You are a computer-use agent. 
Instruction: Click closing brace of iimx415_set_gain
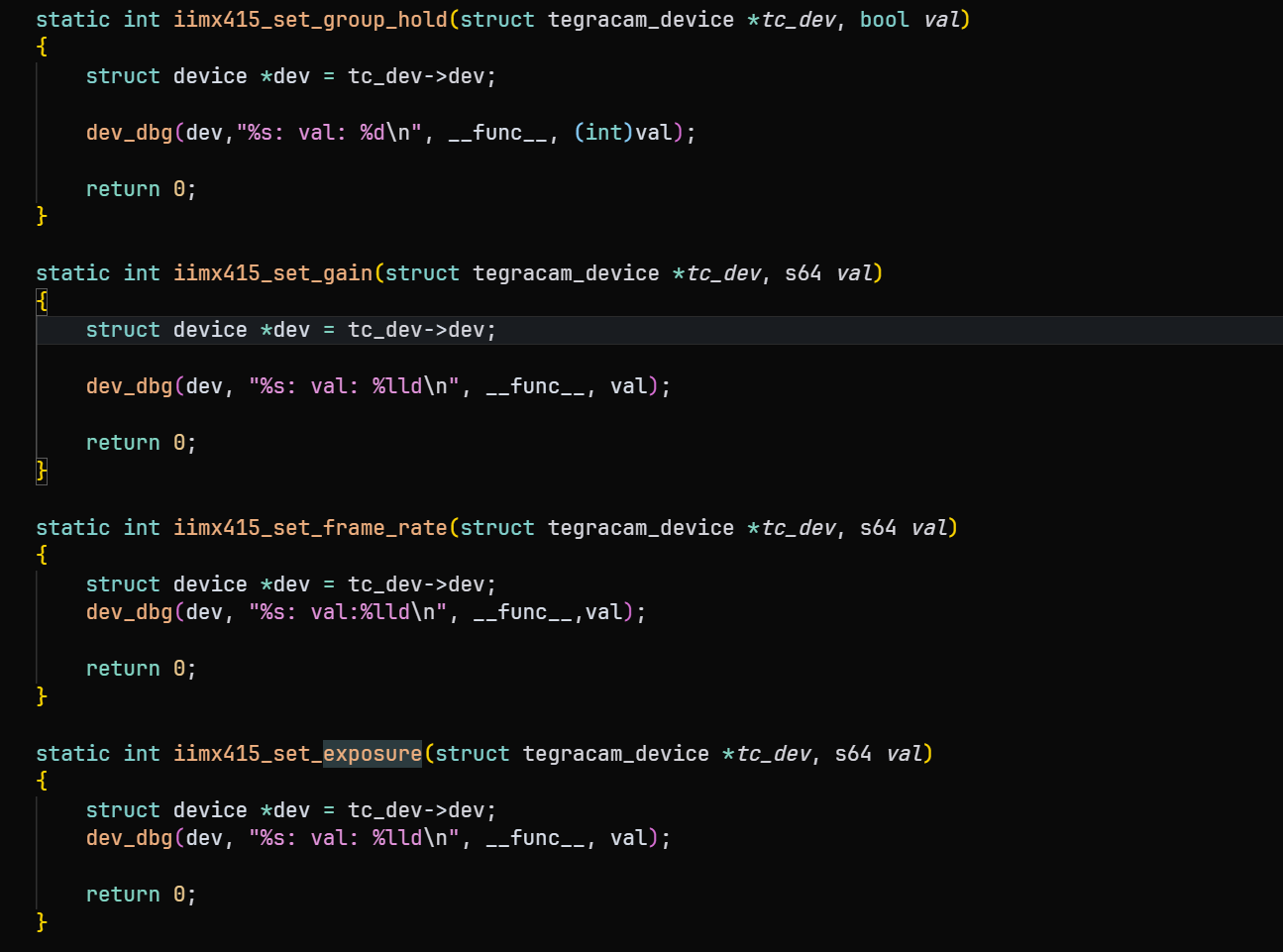[42, 471]
